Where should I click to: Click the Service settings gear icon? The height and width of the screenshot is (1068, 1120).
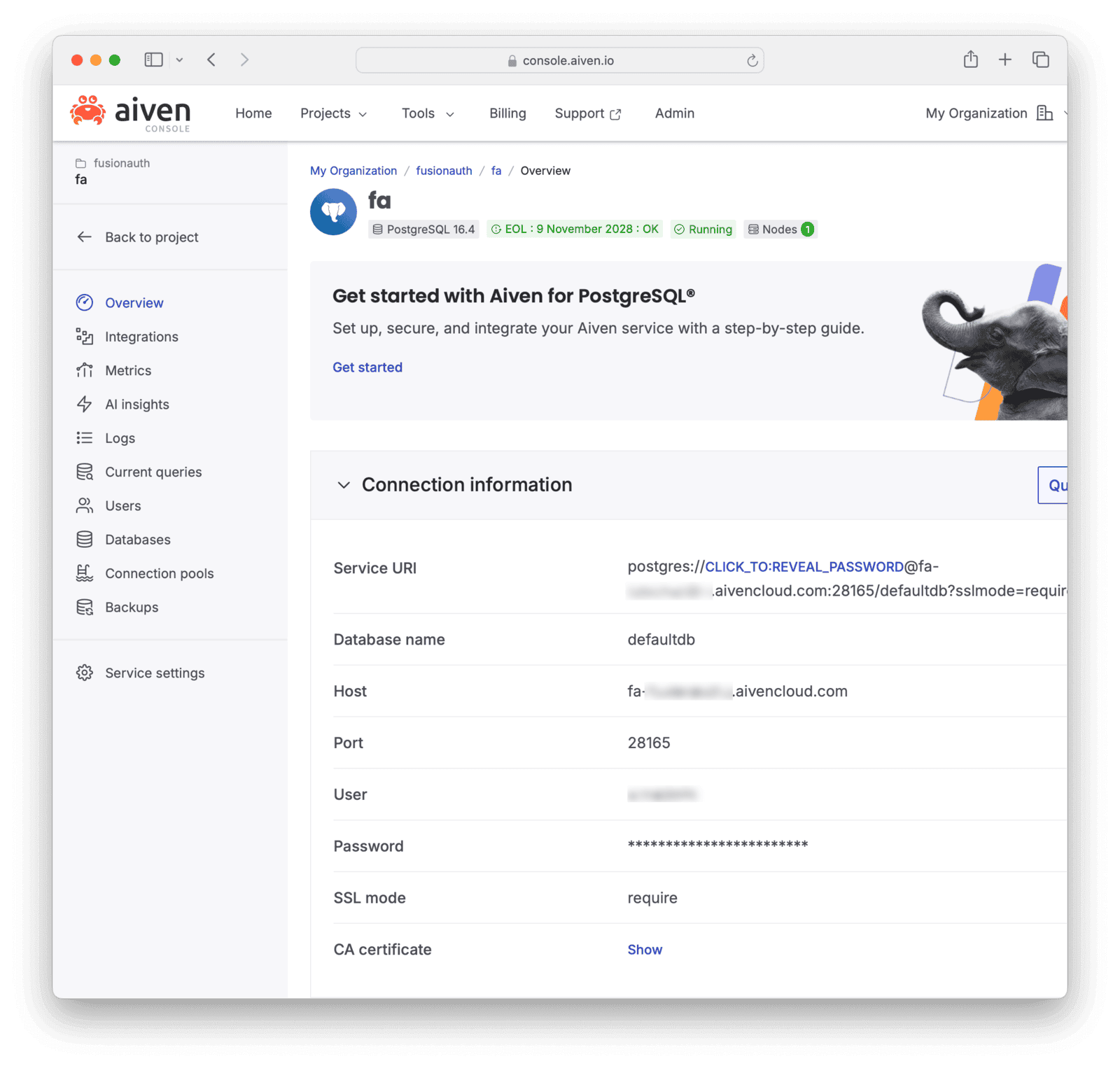pos(85,673)
